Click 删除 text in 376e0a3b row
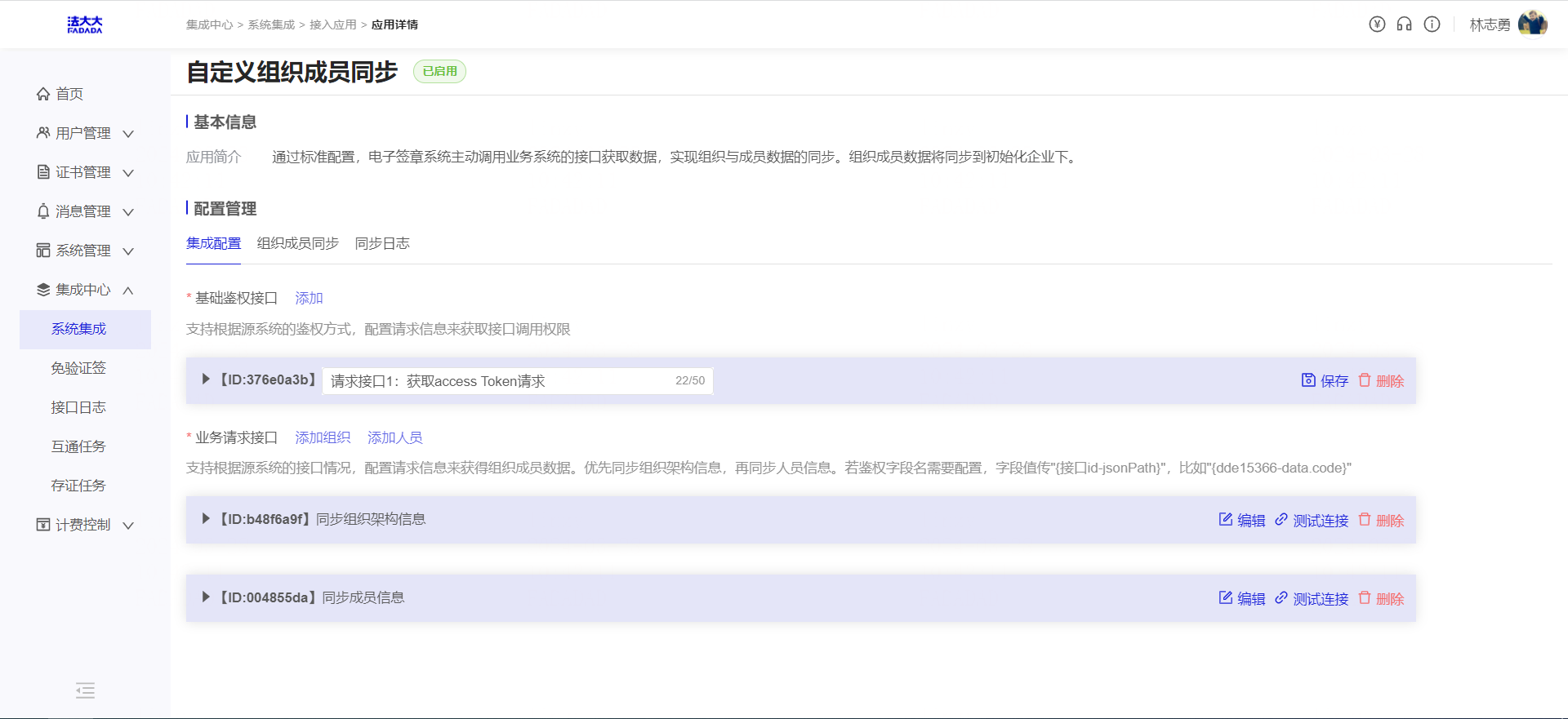 click(1390, 381)
